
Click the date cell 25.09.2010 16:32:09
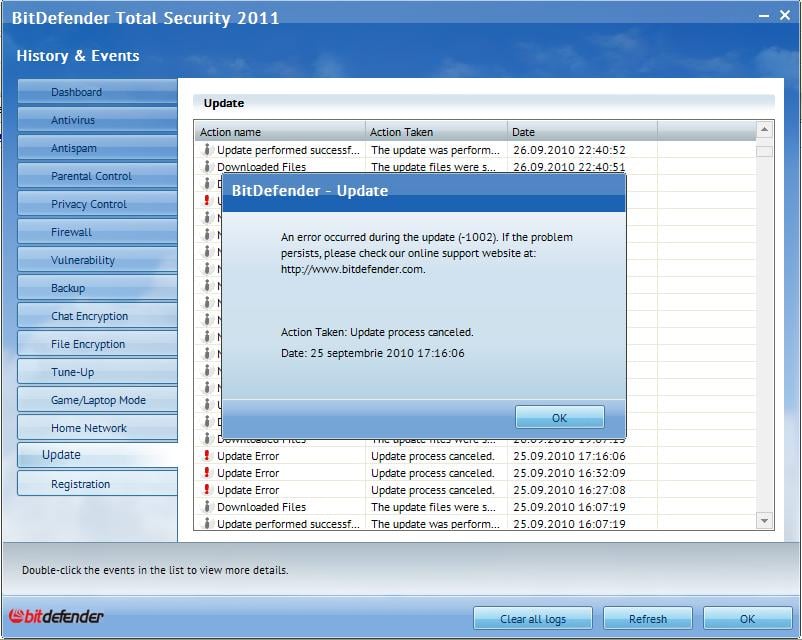click(x=569, y=473)
